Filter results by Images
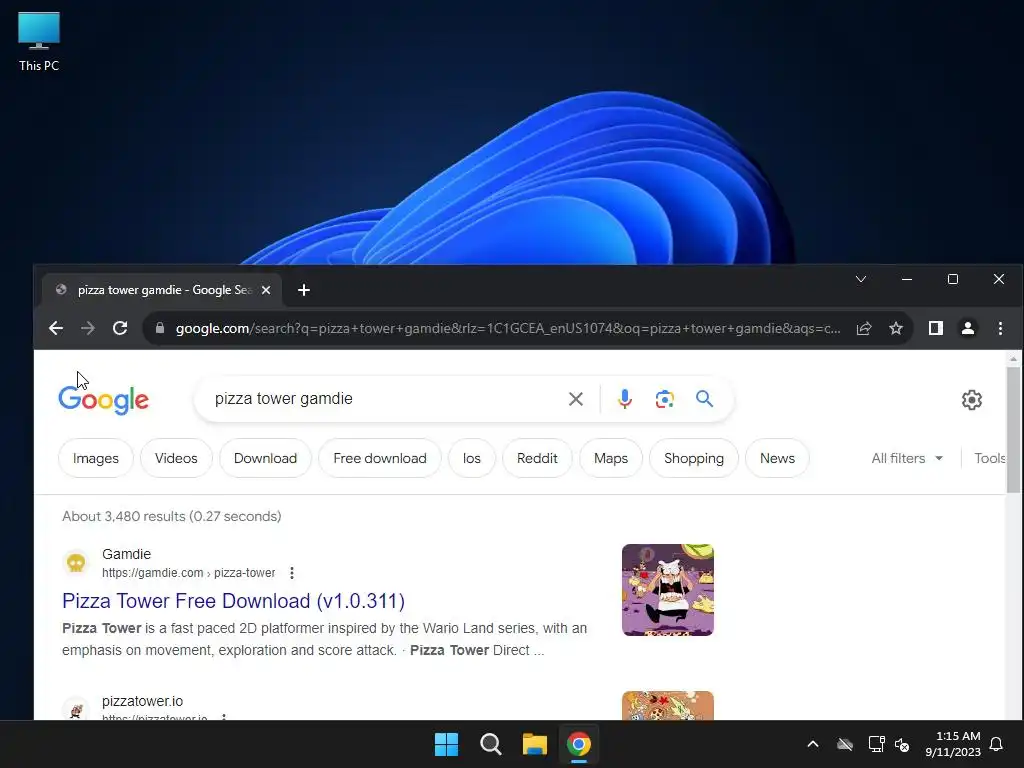 95,458
